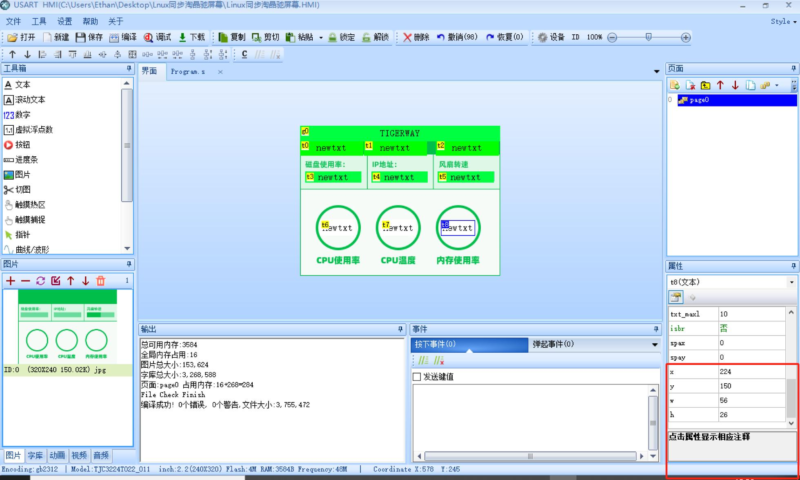800x480 pixels.
Task: Click the 保存 (Save) toolbar button
Action: (89, 37)
